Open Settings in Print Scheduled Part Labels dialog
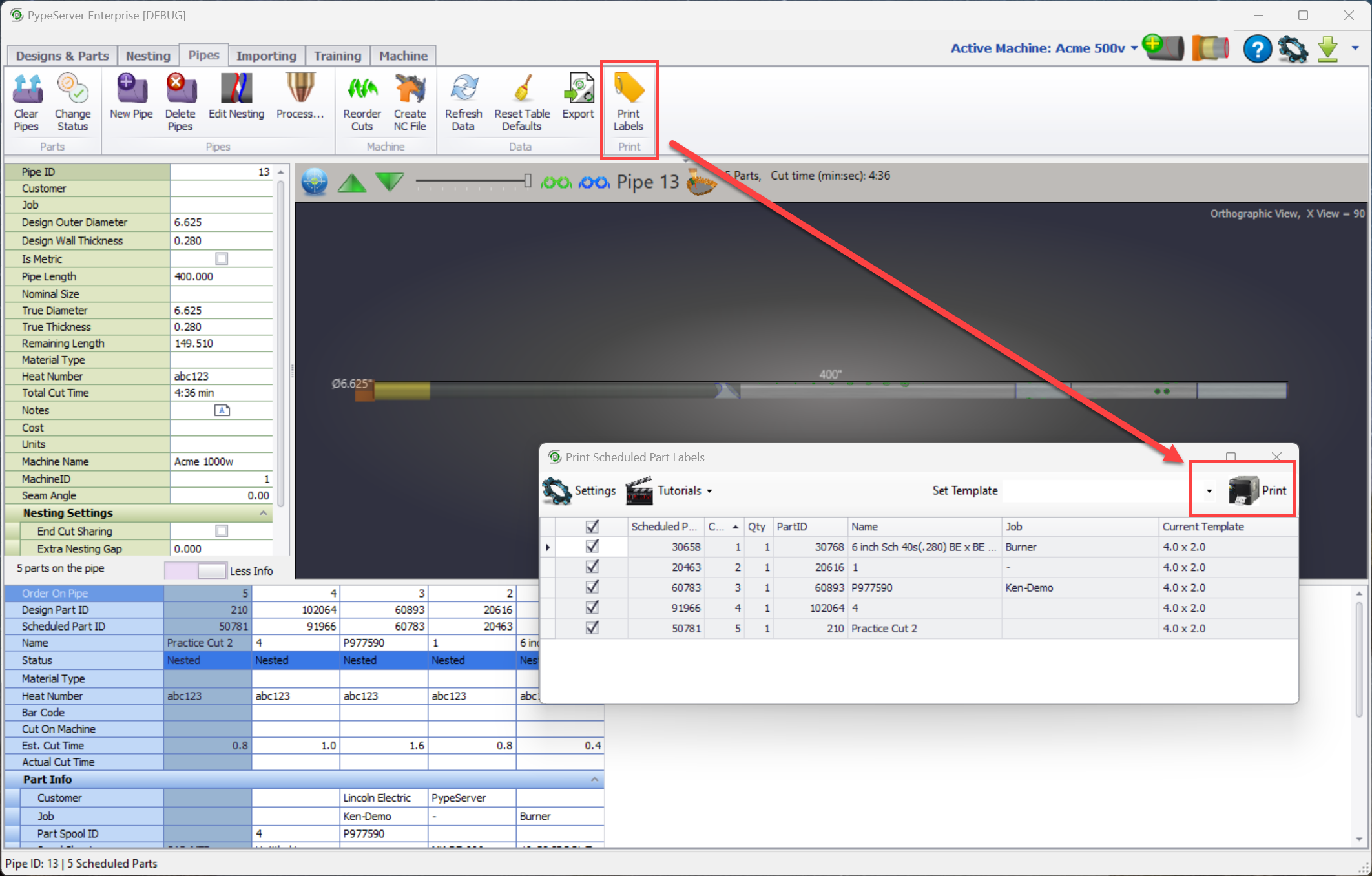The image size is (1372, 876). point(580,490)
